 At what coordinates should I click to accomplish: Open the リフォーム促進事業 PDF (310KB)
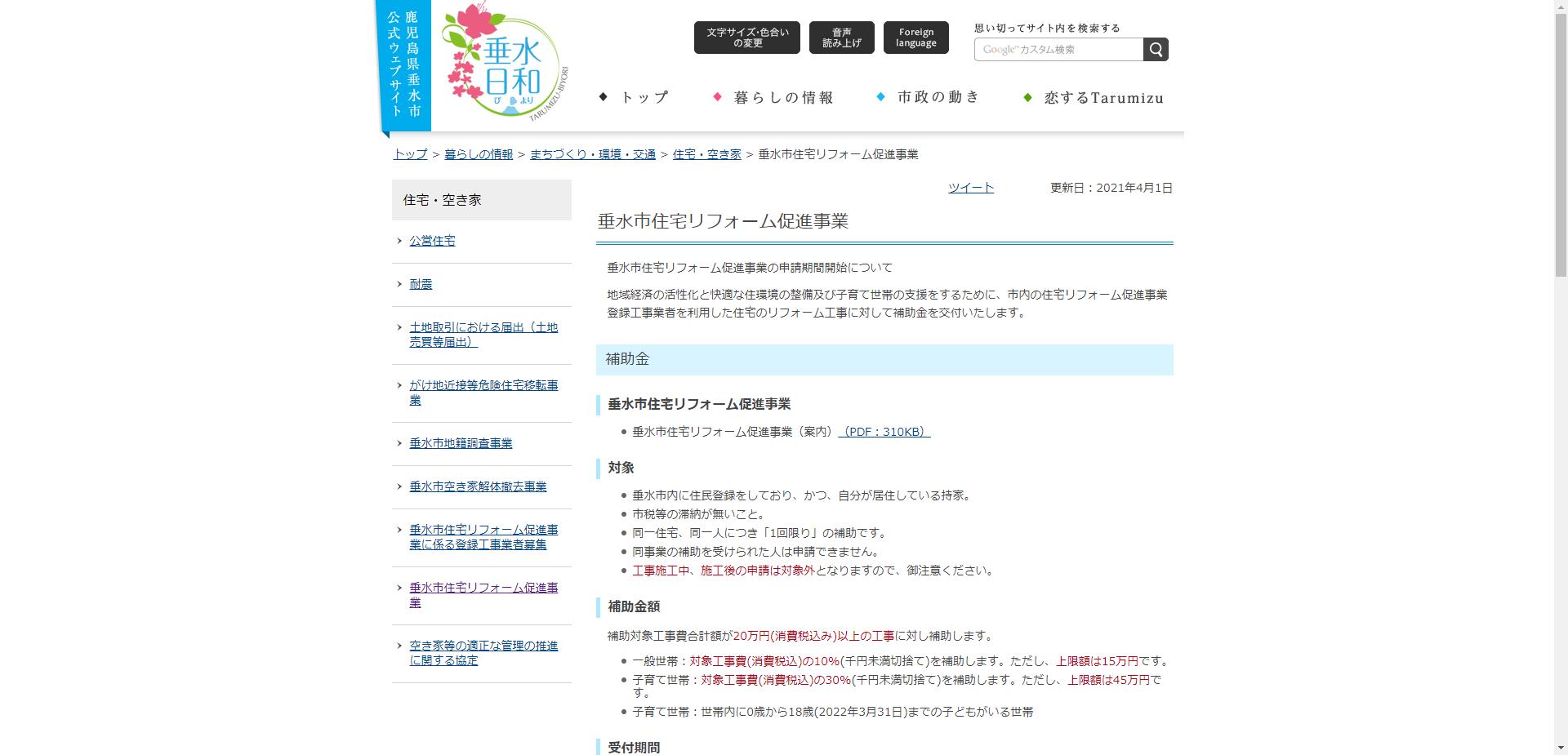pos(884,432)
